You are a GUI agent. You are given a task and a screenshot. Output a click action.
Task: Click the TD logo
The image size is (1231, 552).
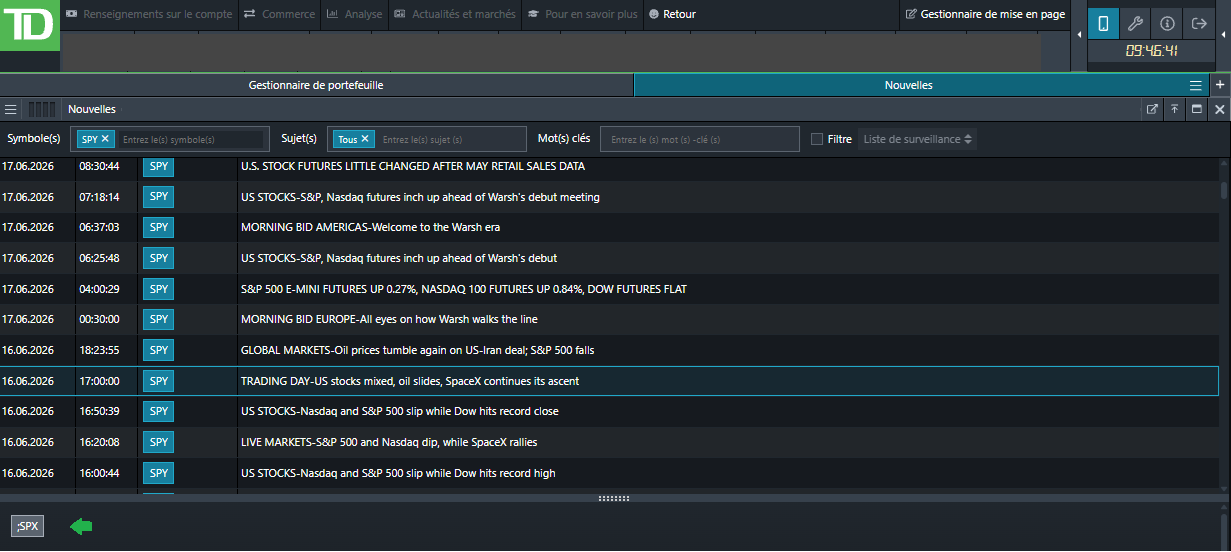(30, 24)
